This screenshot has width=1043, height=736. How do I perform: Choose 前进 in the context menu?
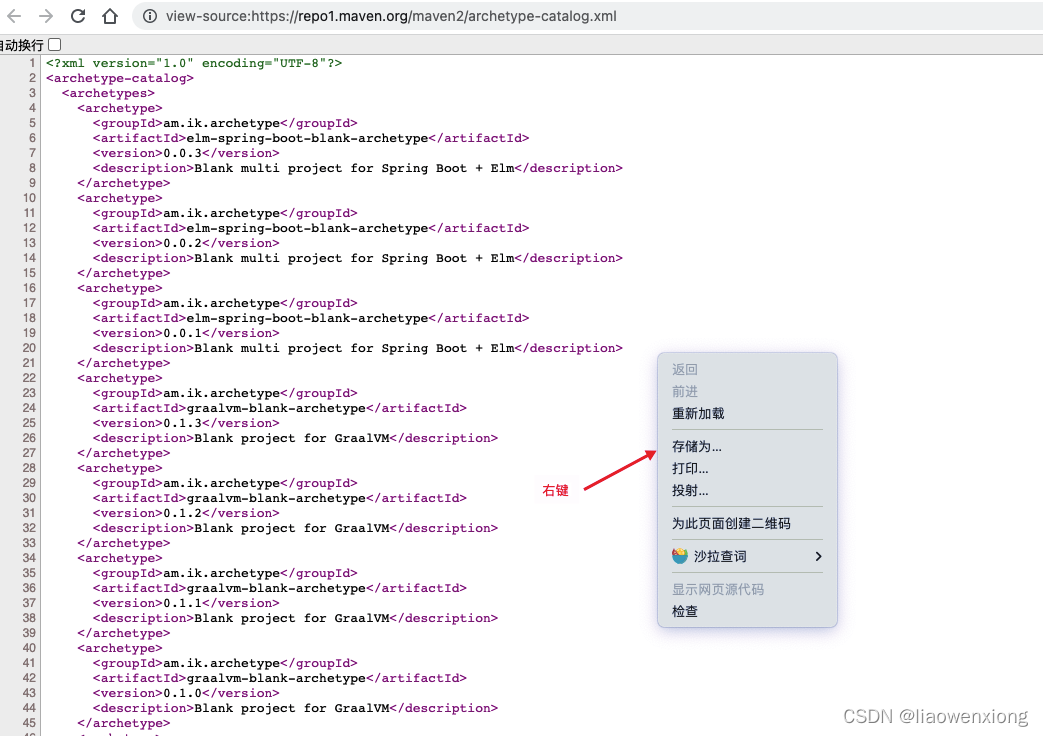[x=684, y=391]
